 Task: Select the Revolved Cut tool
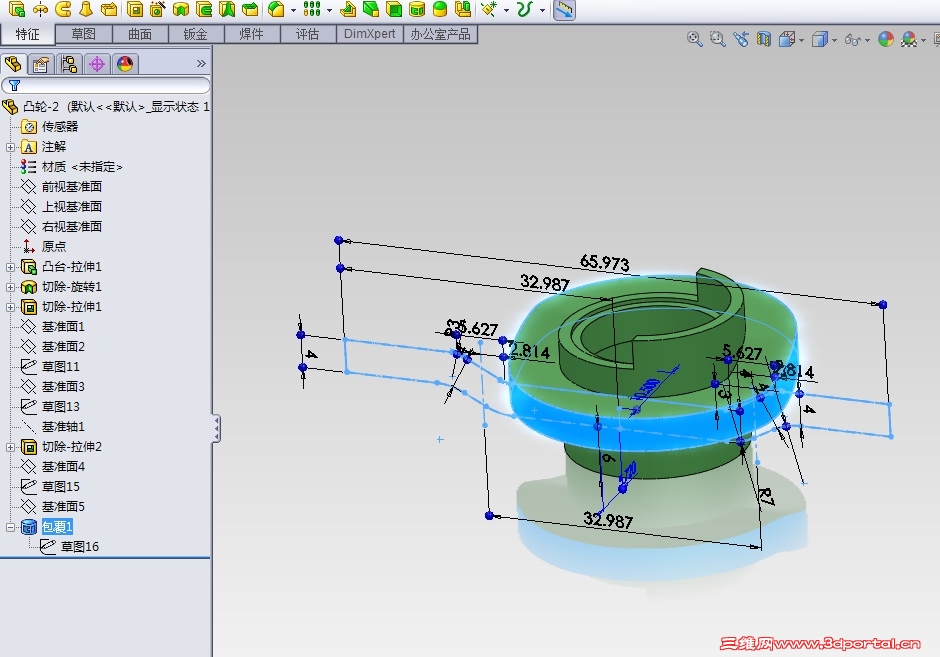tap(180, 8)
